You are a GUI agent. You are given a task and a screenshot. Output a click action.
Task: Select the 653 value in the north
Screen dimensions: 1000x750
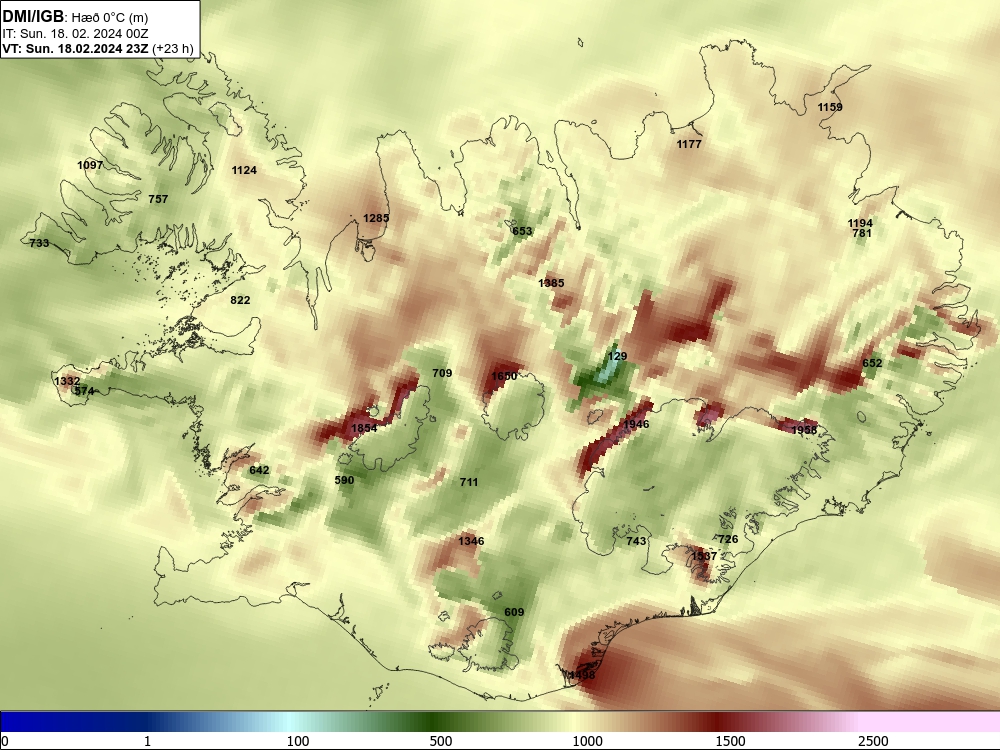[522, 232]
